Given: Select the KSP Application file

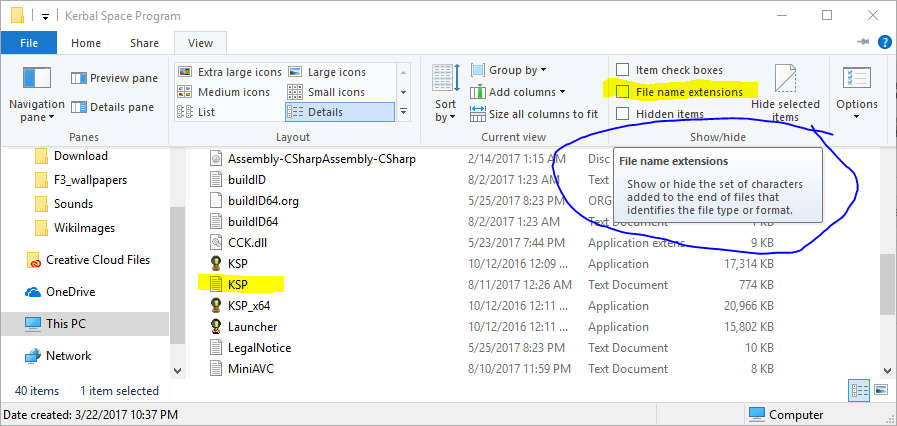Looking at the screenshot, I should (237, 264).
